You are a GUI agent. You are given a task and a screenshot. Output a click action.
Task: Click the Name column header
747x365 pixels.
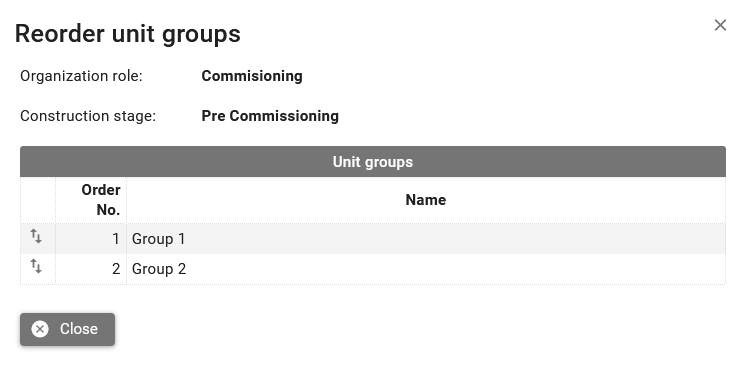coord(425,200)
